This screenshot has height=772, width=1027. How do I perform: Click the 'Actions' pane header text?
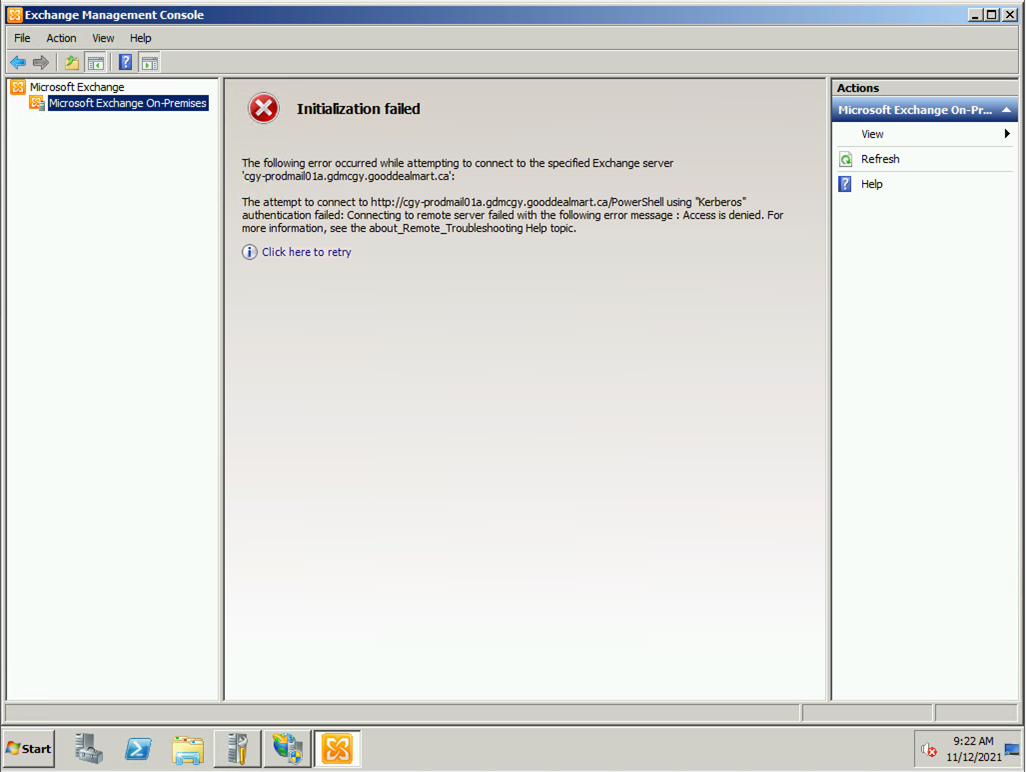[858, 88]
